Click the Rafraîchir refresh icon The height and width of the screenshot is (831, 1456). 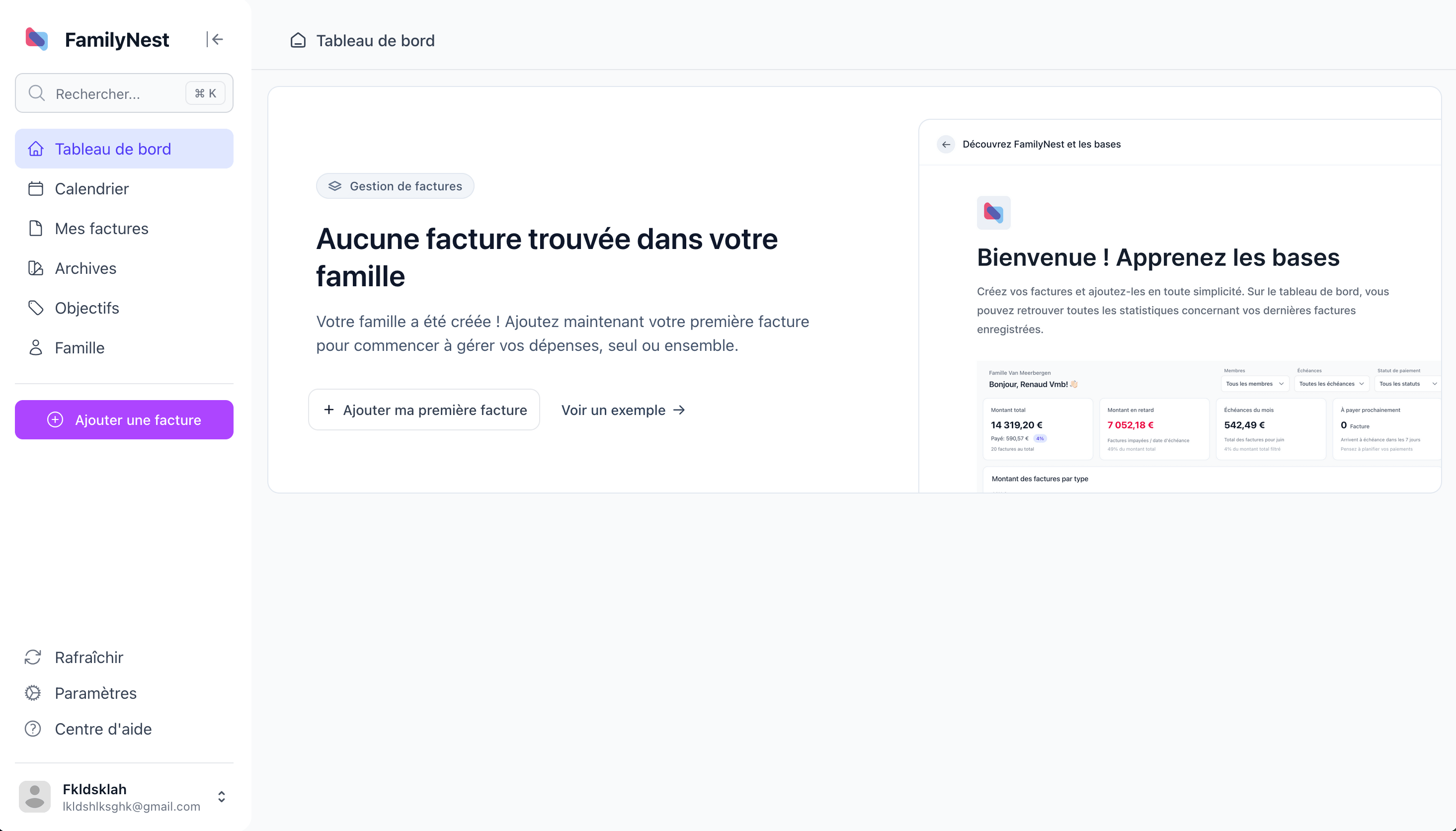[33, 658]
